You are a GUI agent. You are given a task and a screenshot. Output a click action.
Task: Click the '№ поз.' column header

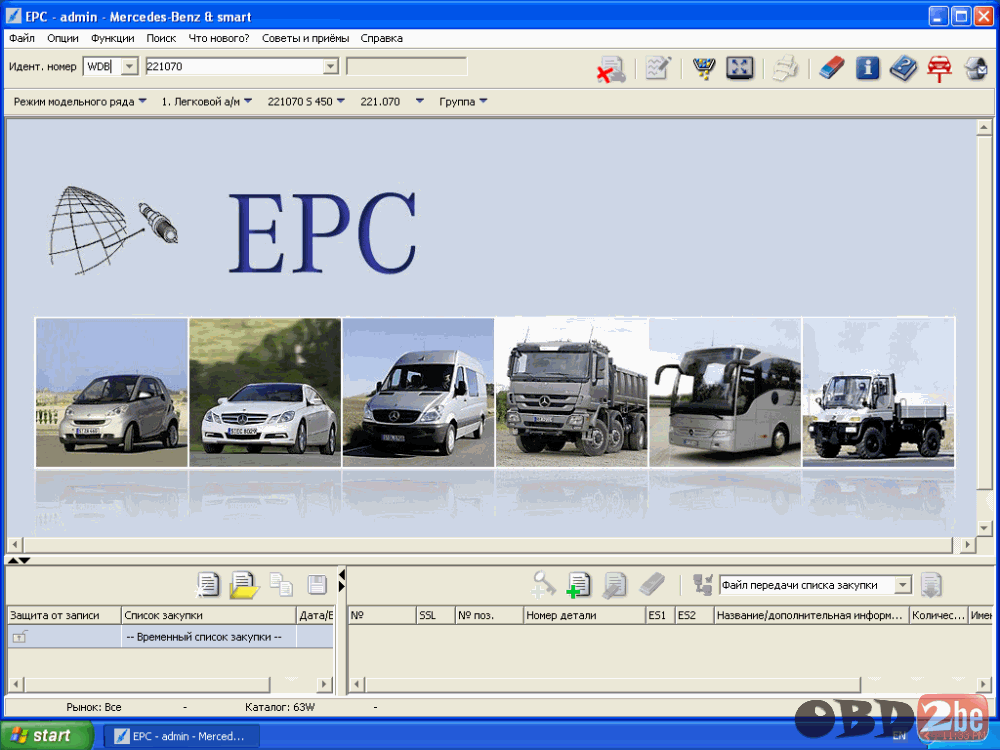pyautogui.click(x=489, y=615)
